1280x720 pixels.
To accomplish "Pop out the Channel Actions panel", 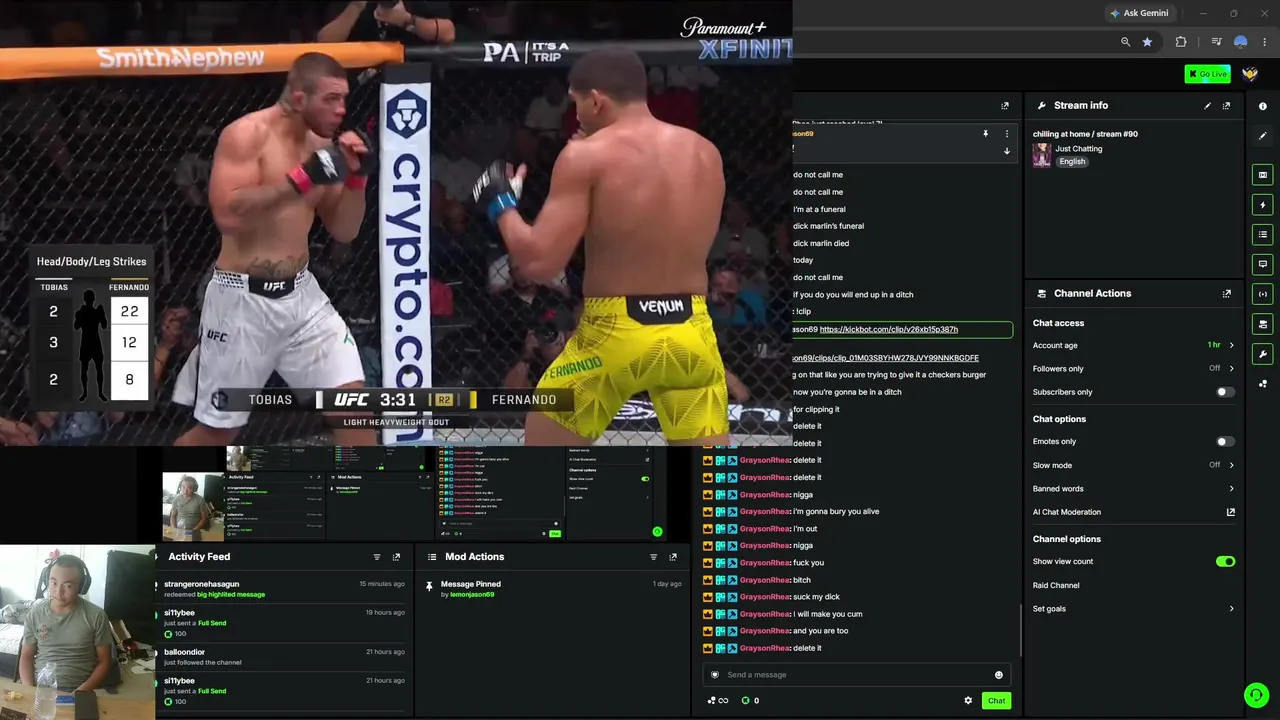I will (1226, 293).
